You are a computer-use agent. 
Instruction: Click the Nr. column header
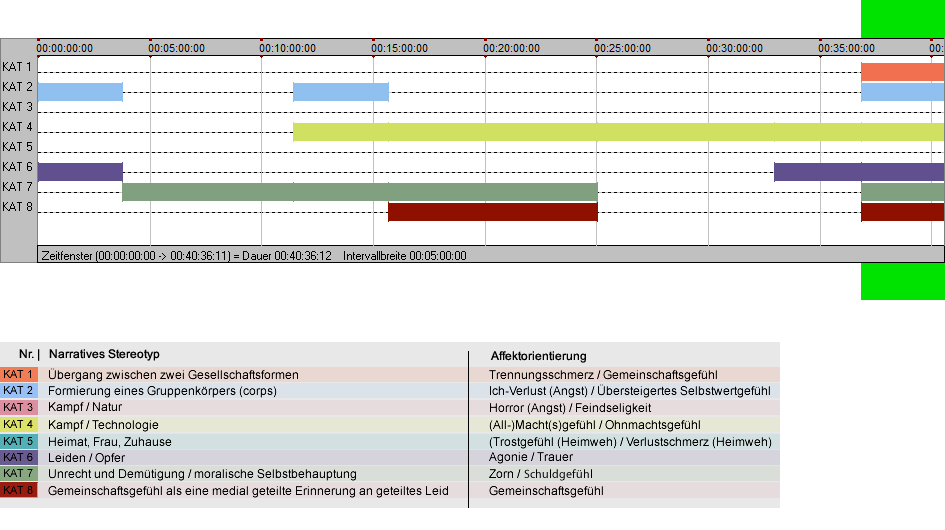(29, 355)
